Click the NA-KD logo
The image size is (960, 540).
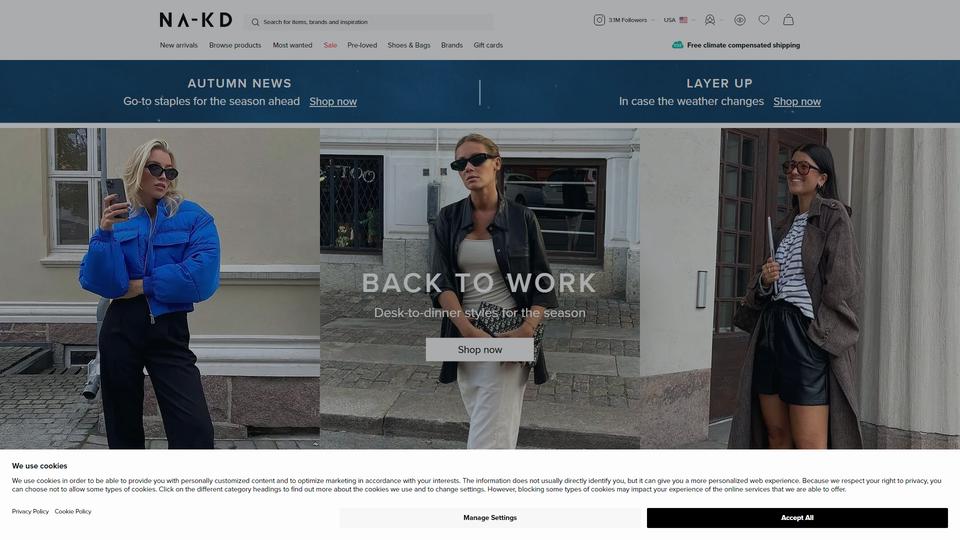pyautogui.click(x=196, y=20)
